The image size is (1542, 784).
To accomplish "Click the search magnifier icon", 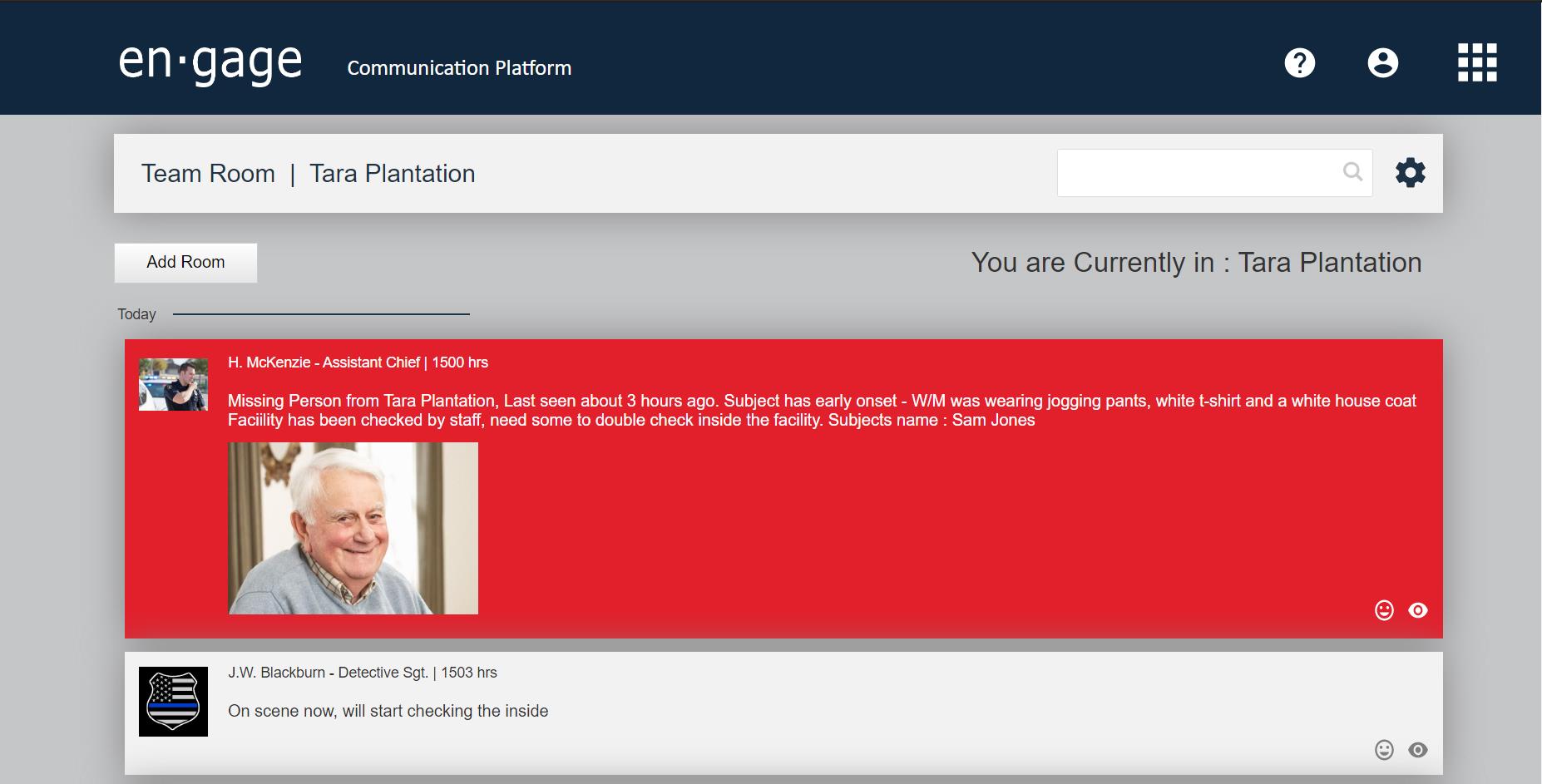I will pyautogui.click(x=1352, y=172).
